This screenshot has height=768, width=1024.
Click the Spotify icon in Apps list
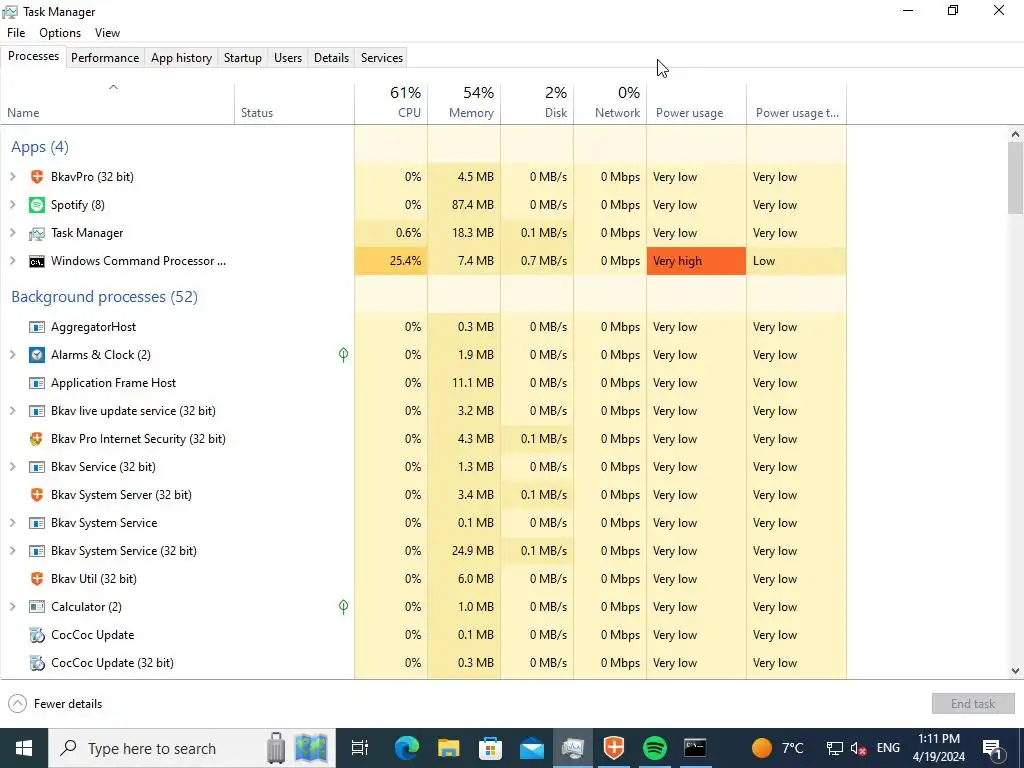37,205
